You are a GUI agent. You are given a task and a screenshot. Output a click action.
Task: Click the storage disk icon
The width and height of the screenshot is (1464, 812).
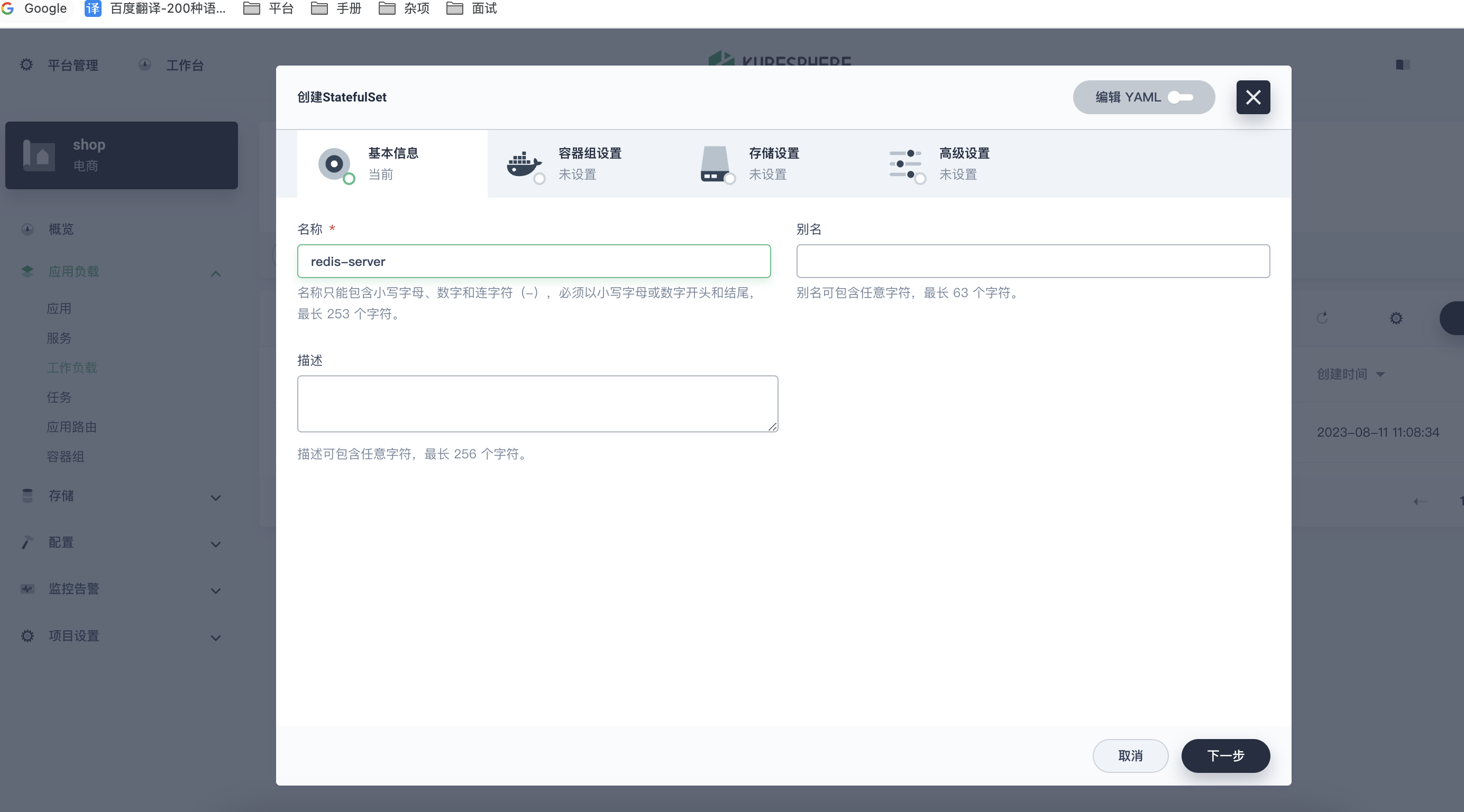715,164
